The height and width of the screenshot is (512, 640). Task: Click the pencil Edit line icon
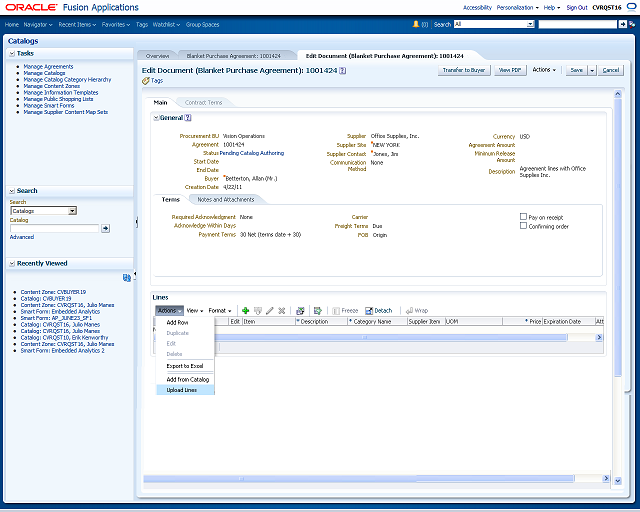[269, 311]
